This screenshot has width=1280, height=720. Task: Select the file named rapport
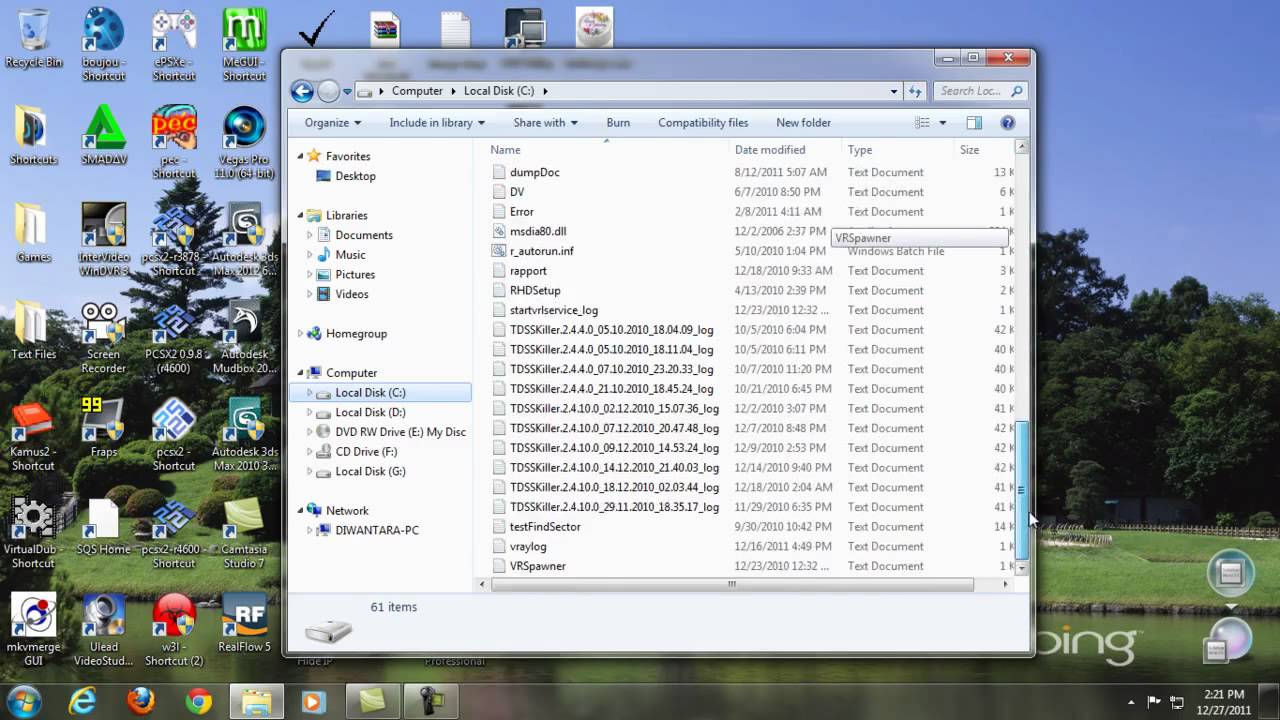point(528,271)
